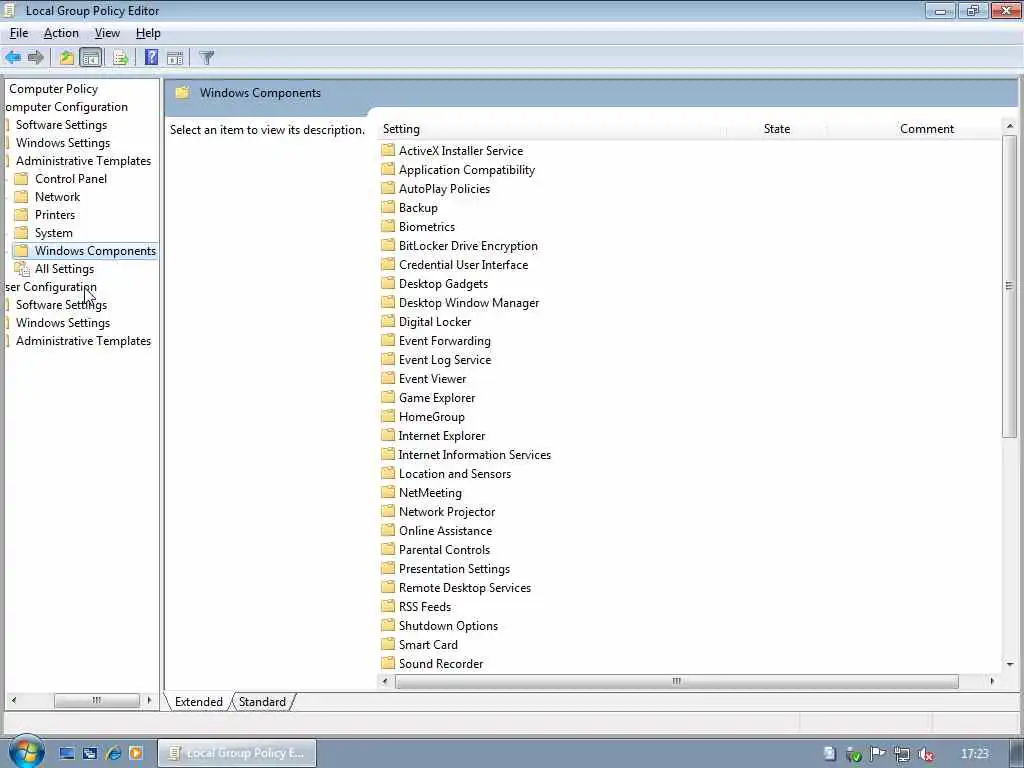
Task: Click the network tray icon
Action: click(x=902, y=754)
